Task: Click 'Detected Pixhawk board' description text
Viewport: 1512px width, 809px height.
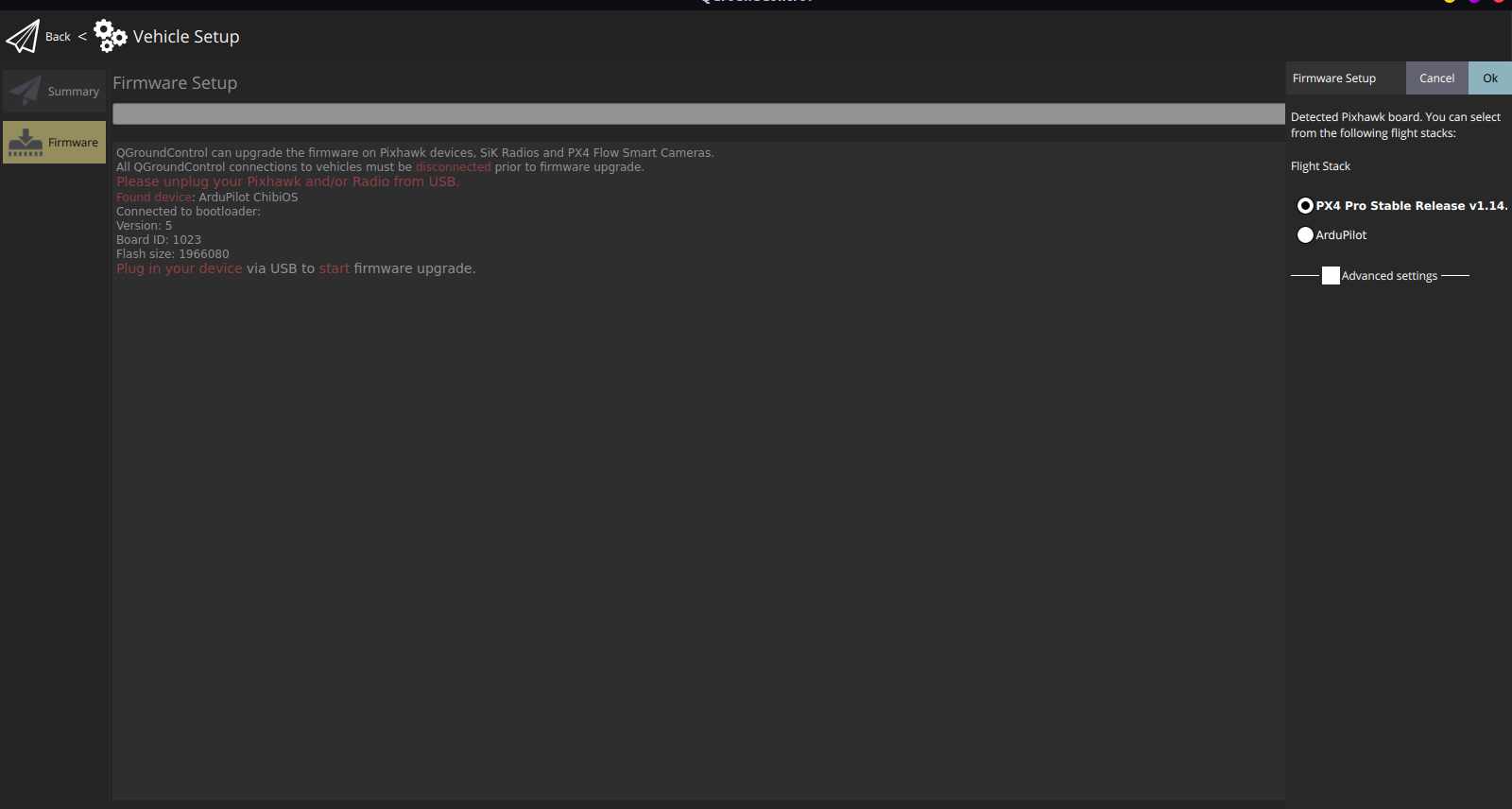Action: 1396,125
